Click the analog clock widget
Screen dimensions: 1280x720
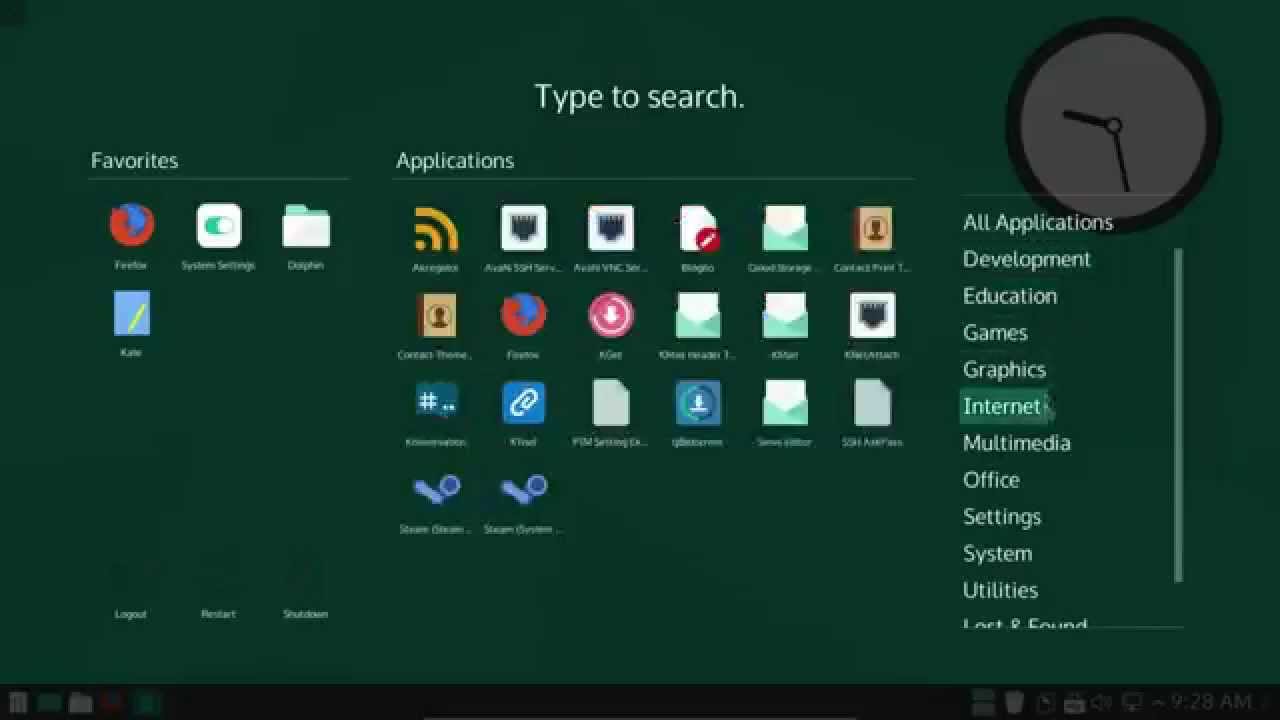tap(1113, 125)
